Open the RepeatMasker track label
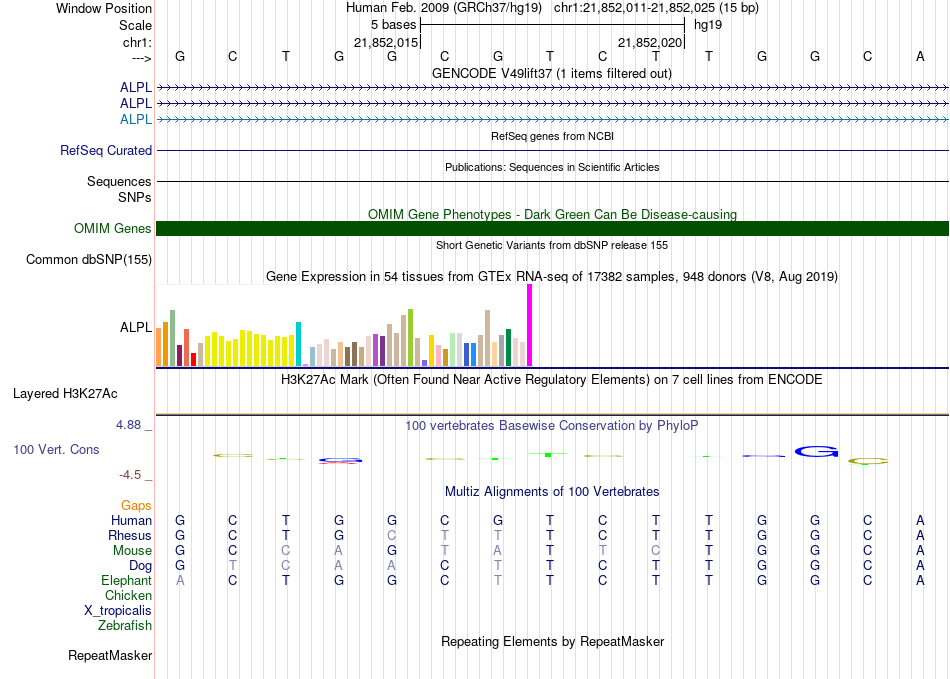Viewport: 950px width, 679px height. (x=110, y=656)
